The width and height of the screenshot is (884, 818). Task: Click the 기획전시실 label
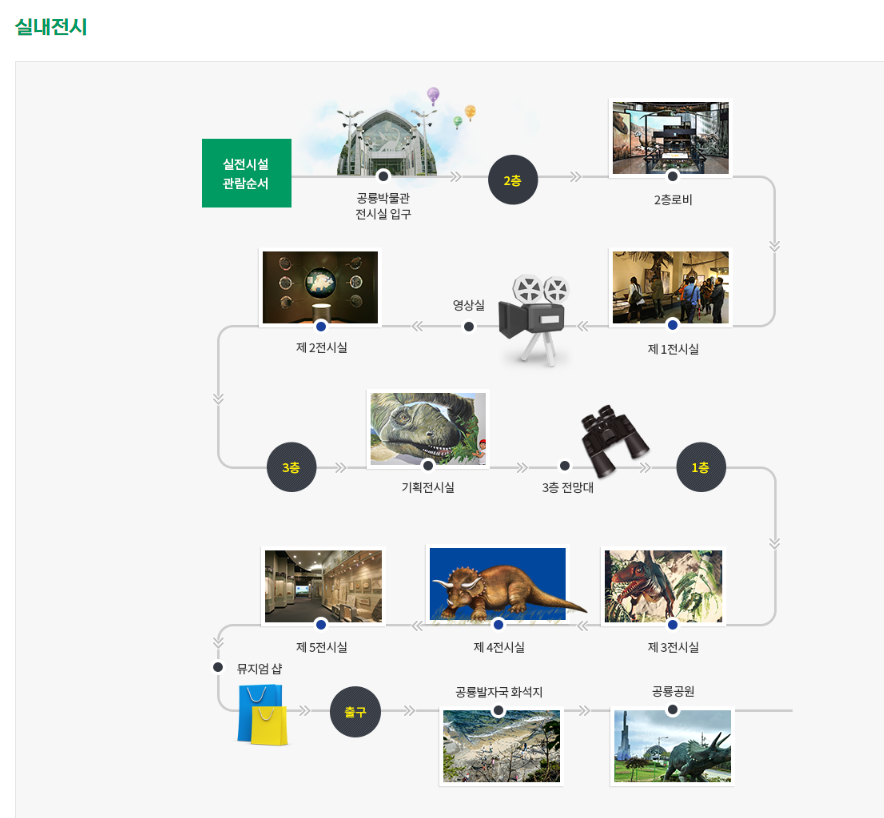tap(428, 487)
